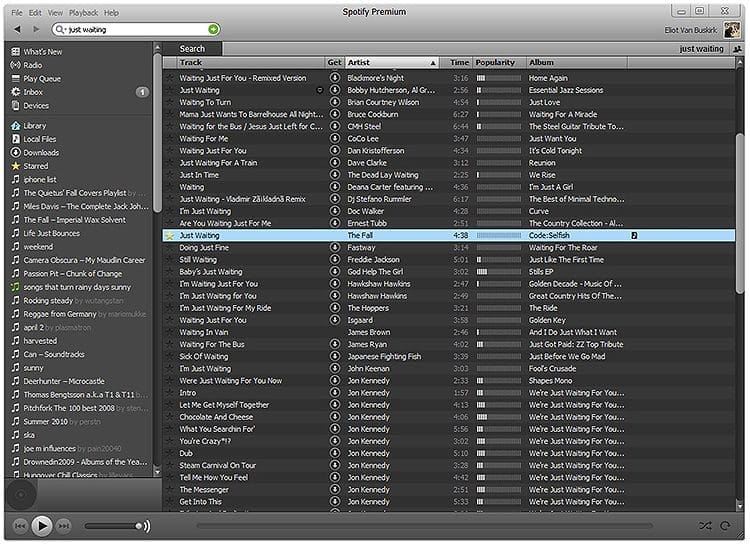The height and width of the screenshot is (544, 750).
Task: Go to the previous track
Action: (x=19, y=525)
